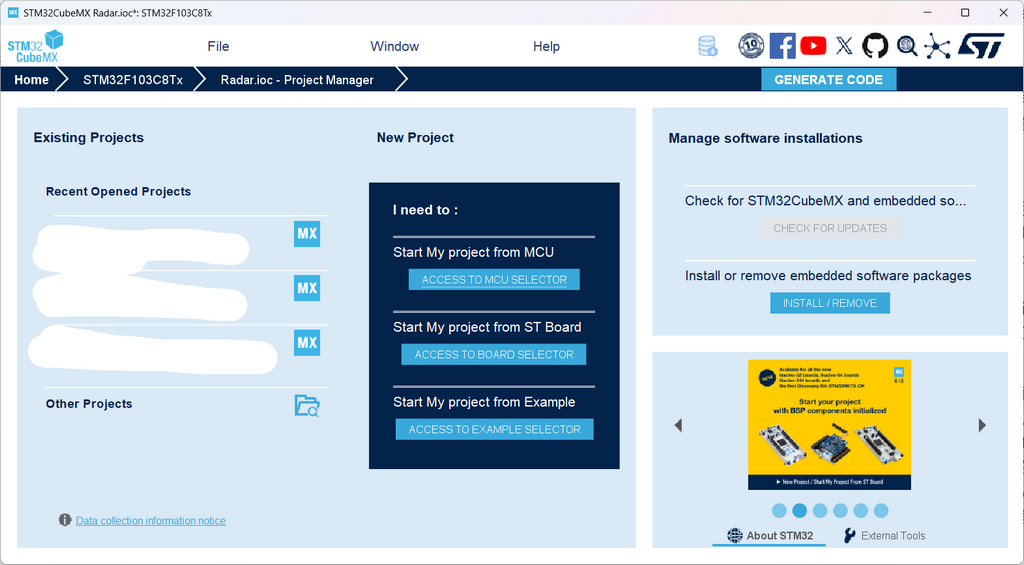Show previous banner with left arrow

[678, 425]
